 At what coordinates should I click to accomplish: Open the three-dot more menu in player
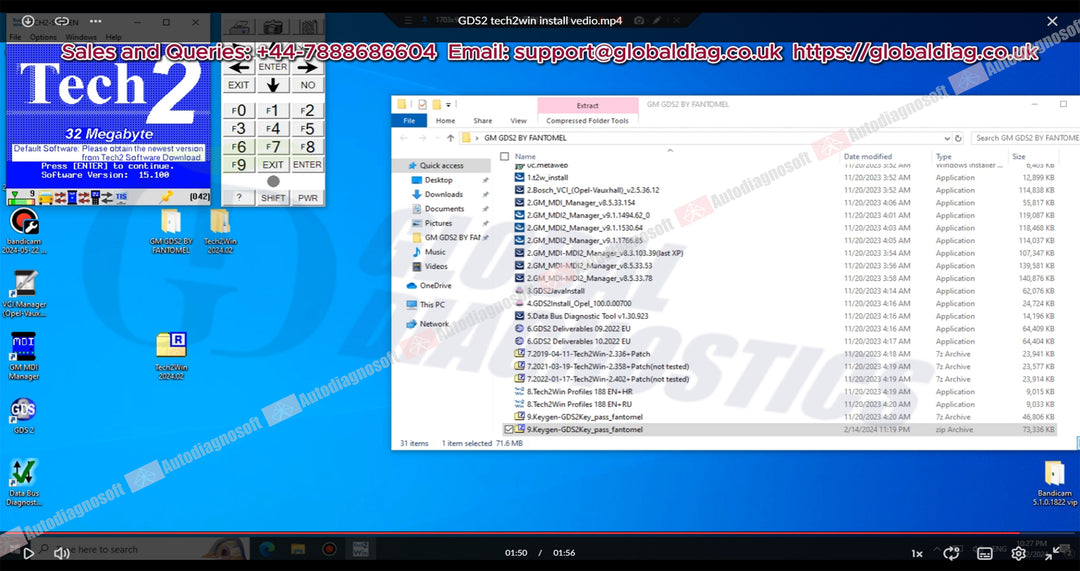96,21
